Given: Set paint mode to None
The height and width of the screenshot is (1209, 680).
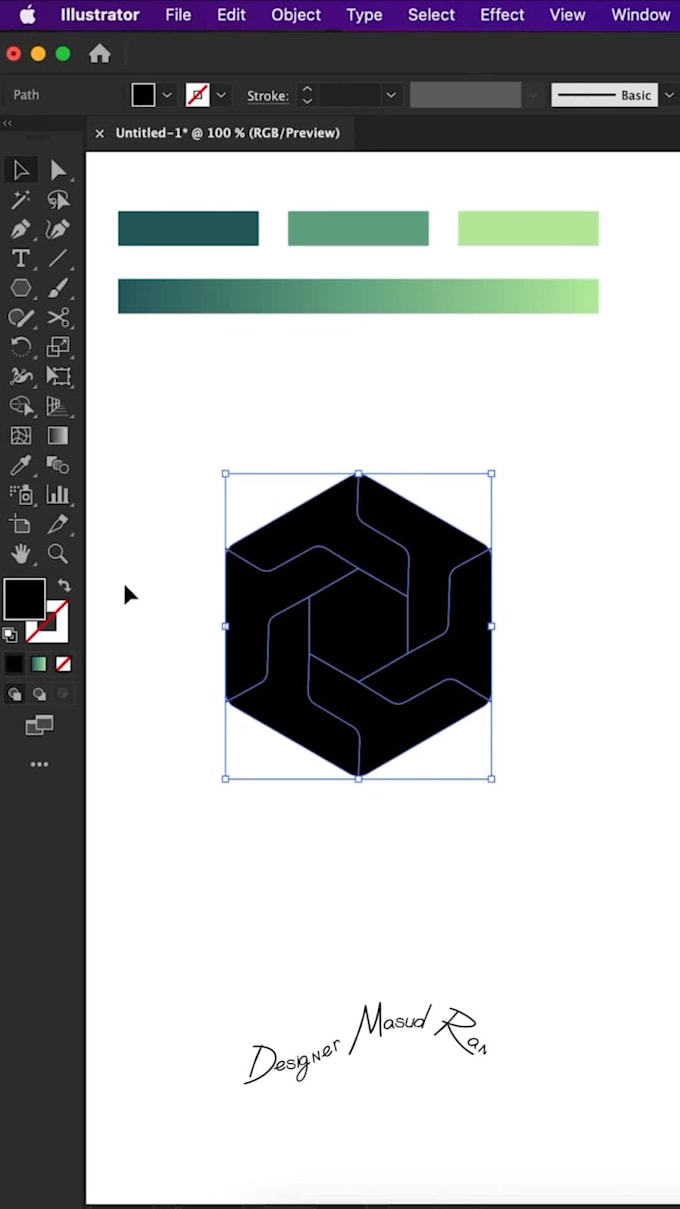Looking at the screenshot, I should (63, 664).
